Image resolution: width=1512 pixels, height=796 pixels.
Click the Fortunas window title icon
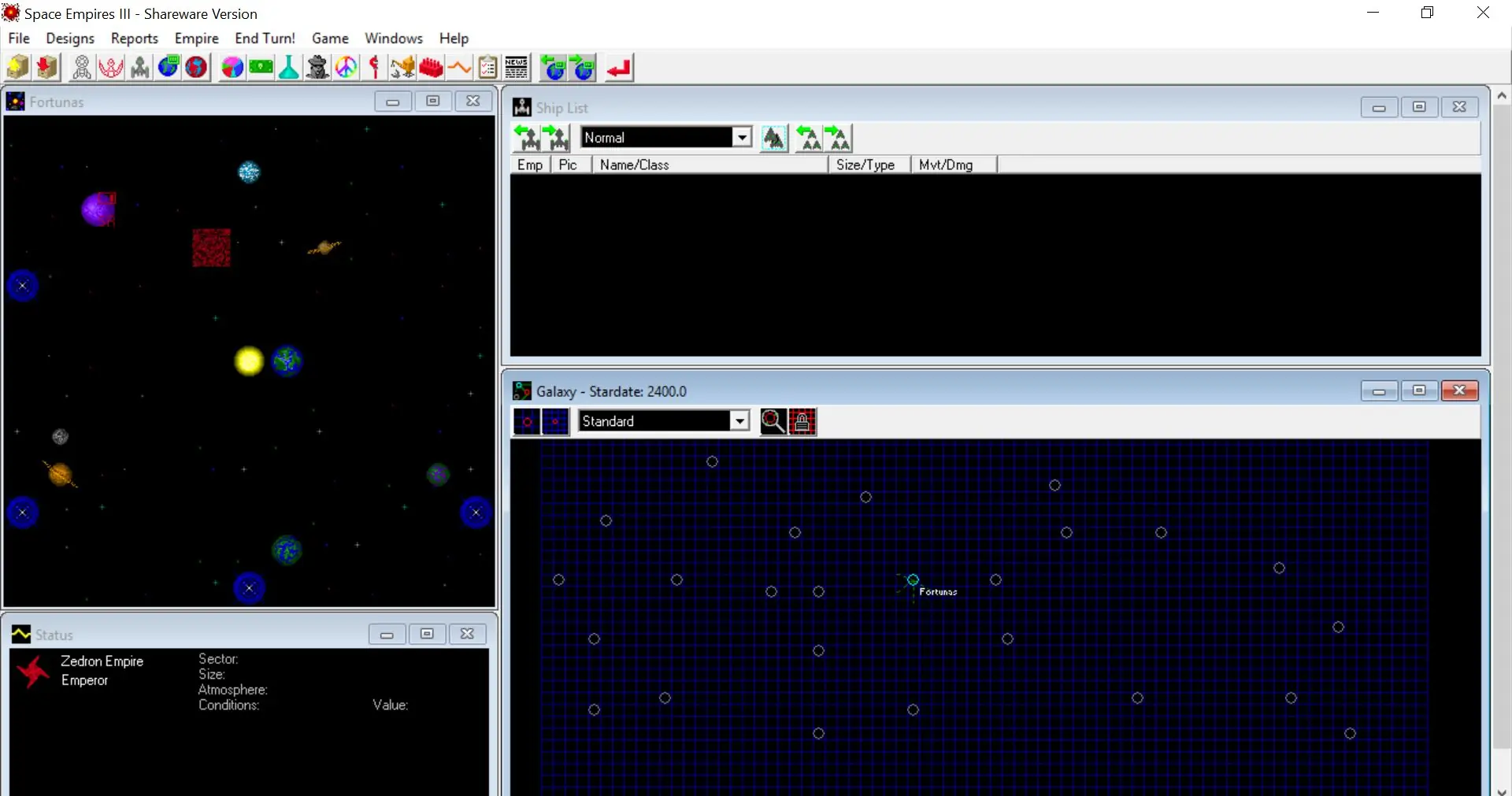coord(16,102)
